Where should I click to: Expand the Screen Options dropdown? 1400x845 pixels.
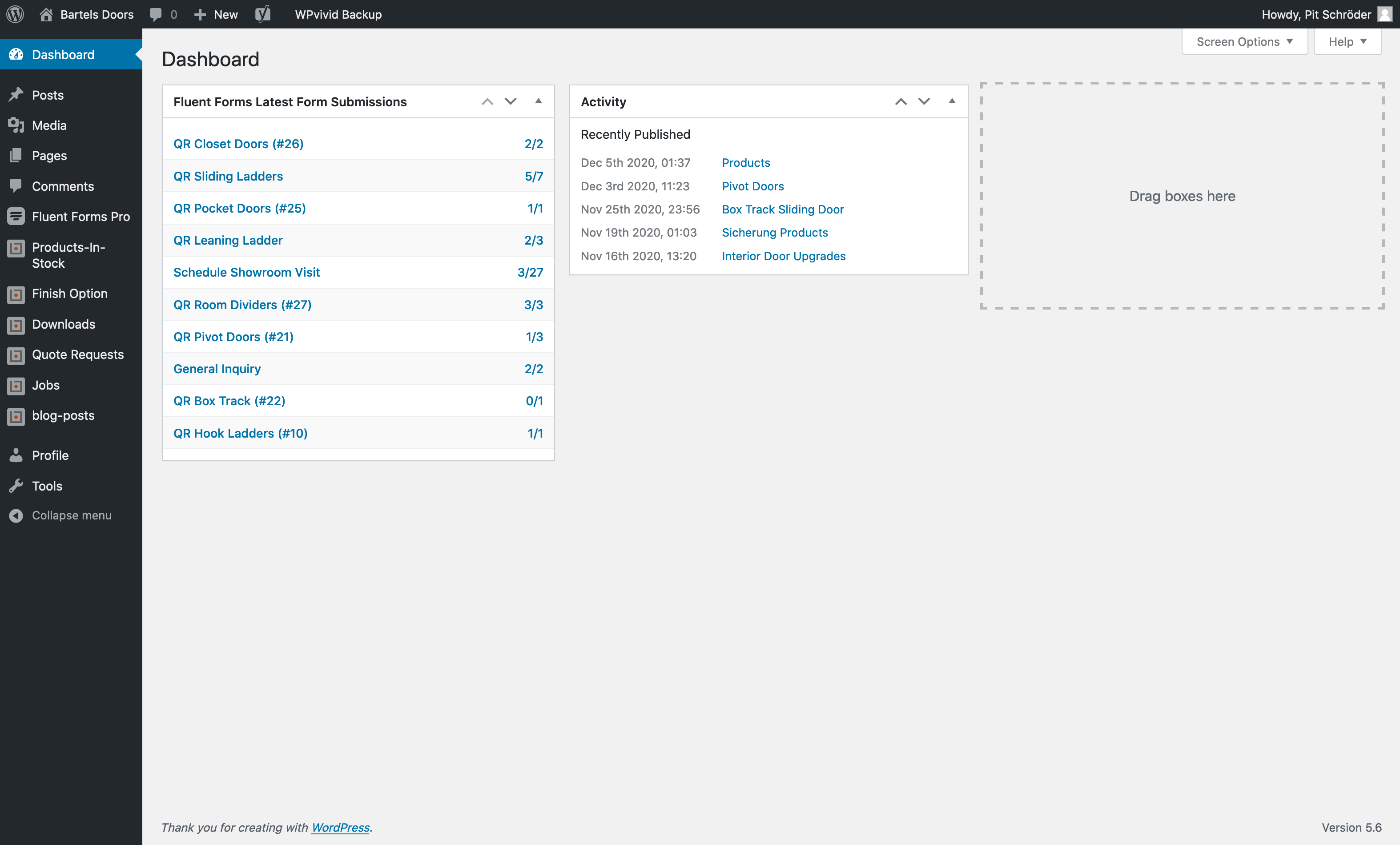(x=1244, y=41)
